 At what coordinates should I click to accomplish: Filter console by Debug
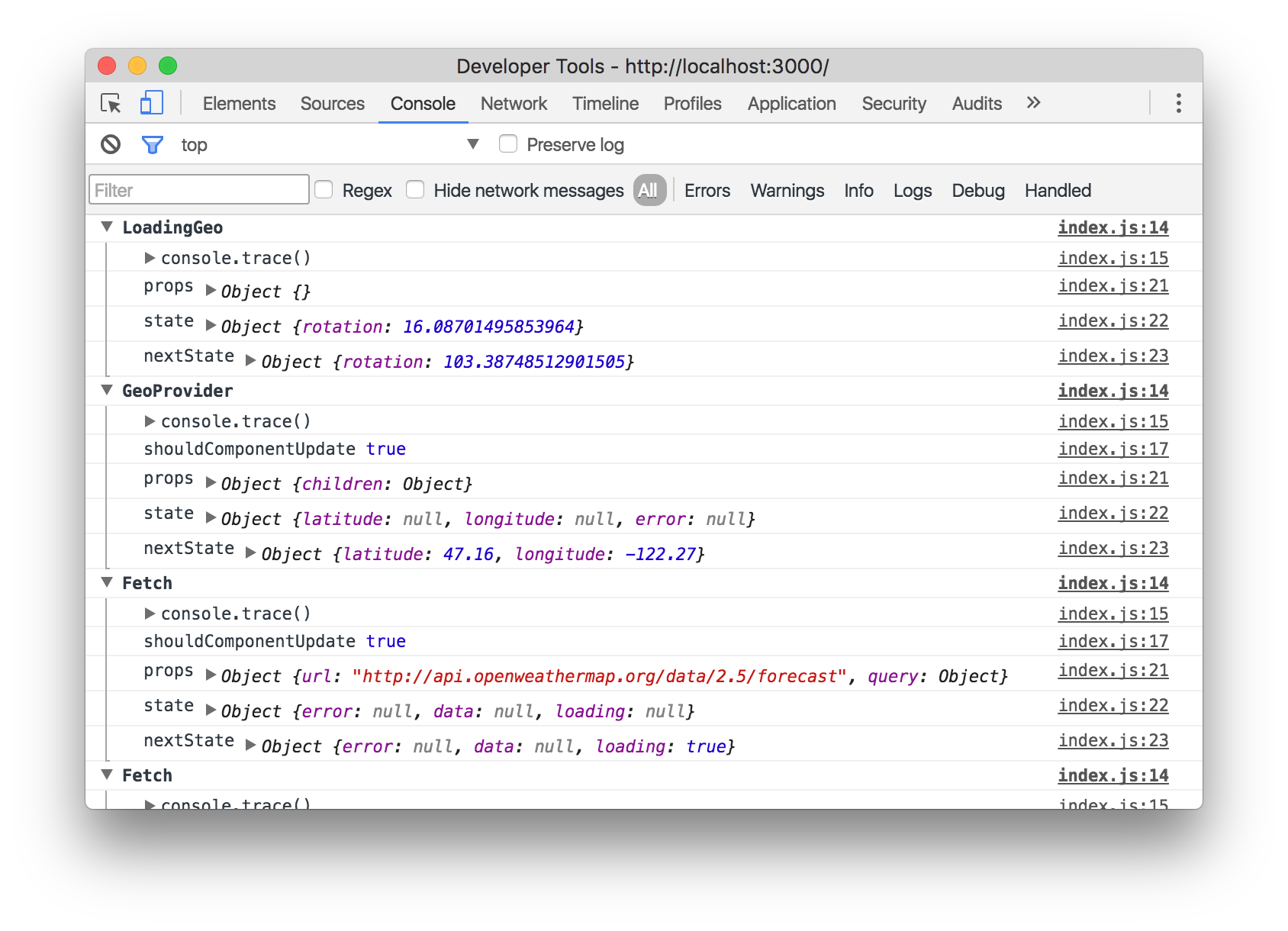tap(978, 190)
